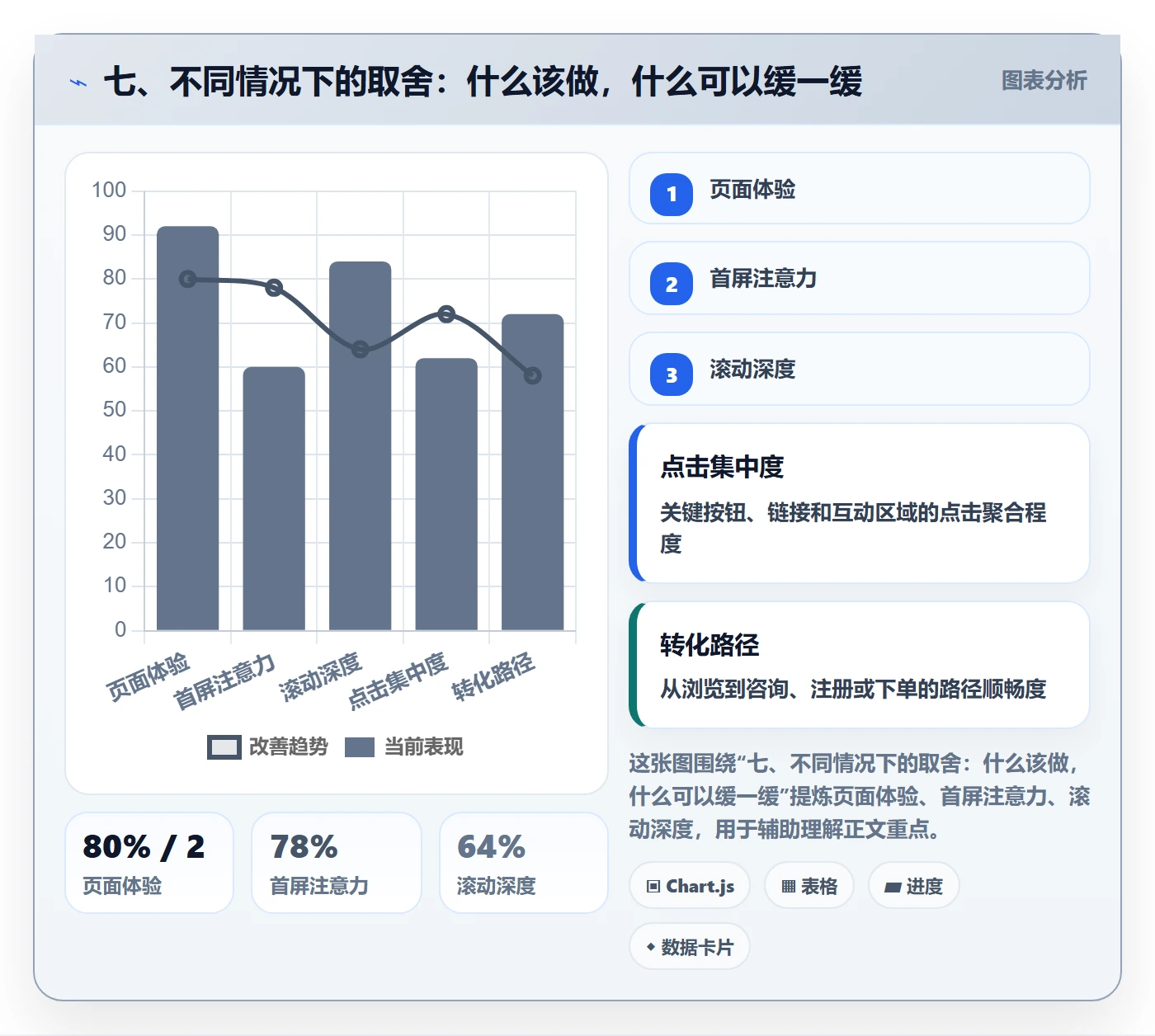Click trend line point on 转化路径 bar
Image resolution: width=1155 pixels, height=1036 pixels.
point(533,376)
